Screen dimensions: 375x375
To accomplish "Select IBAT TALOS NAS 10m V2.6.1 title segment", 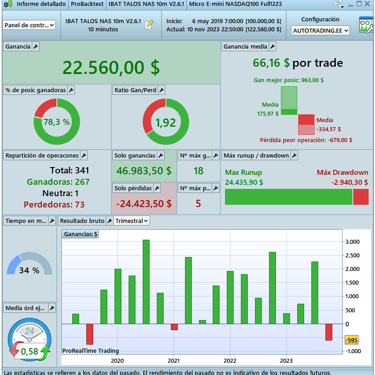I will point(146,4).
